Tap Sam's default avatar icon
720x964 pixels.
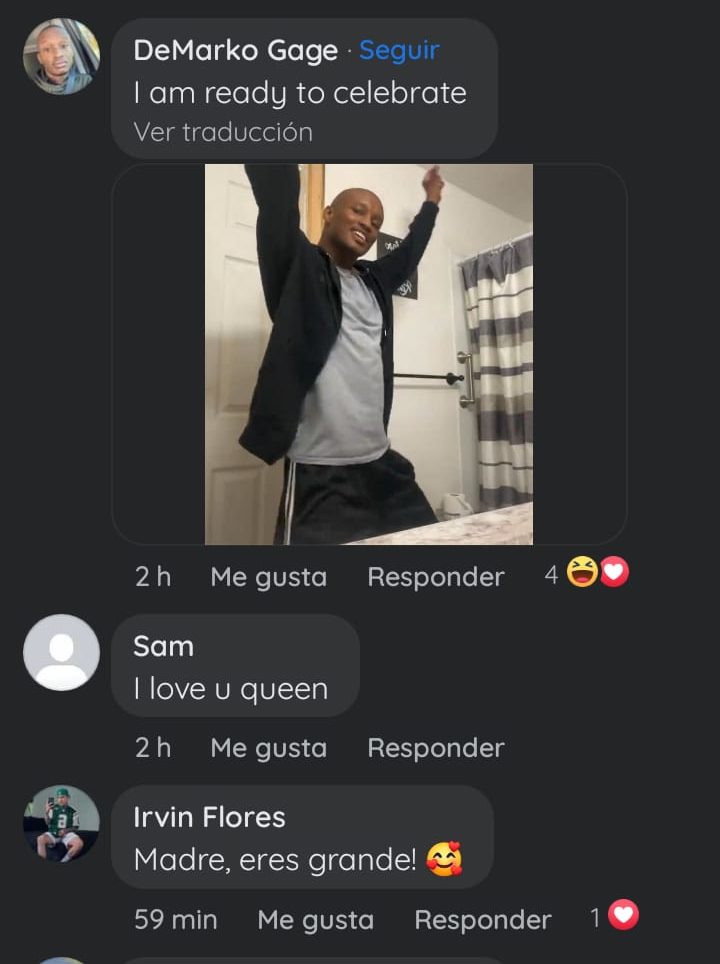[61, 652]
